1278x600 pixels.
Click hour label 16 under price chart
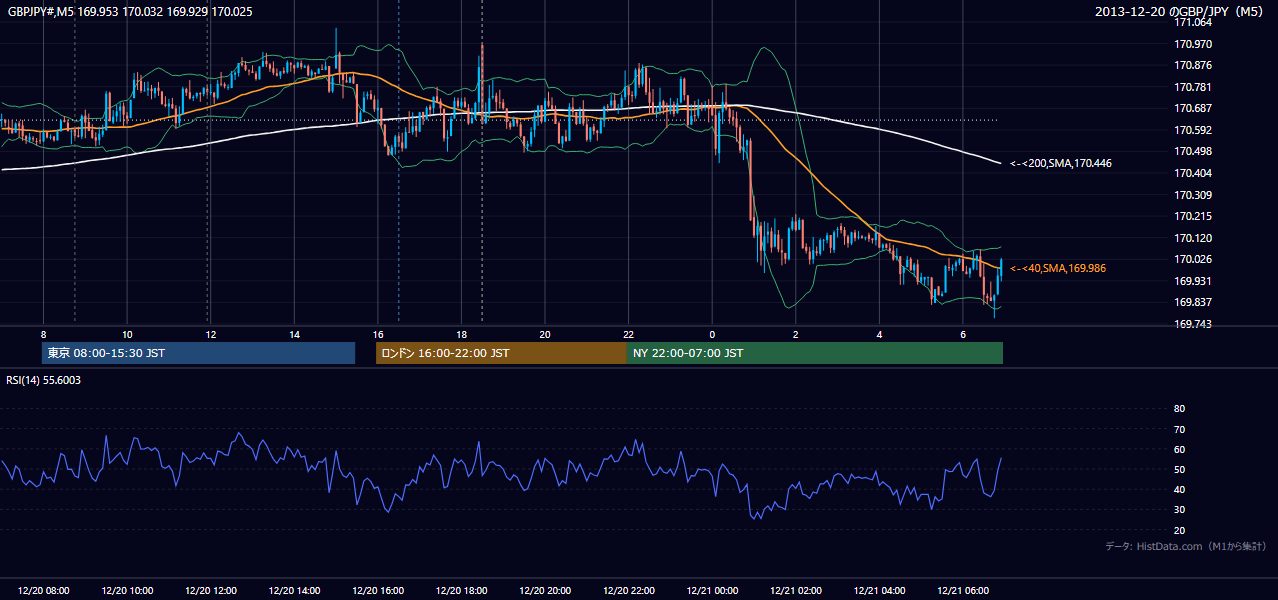pos(377,334)
